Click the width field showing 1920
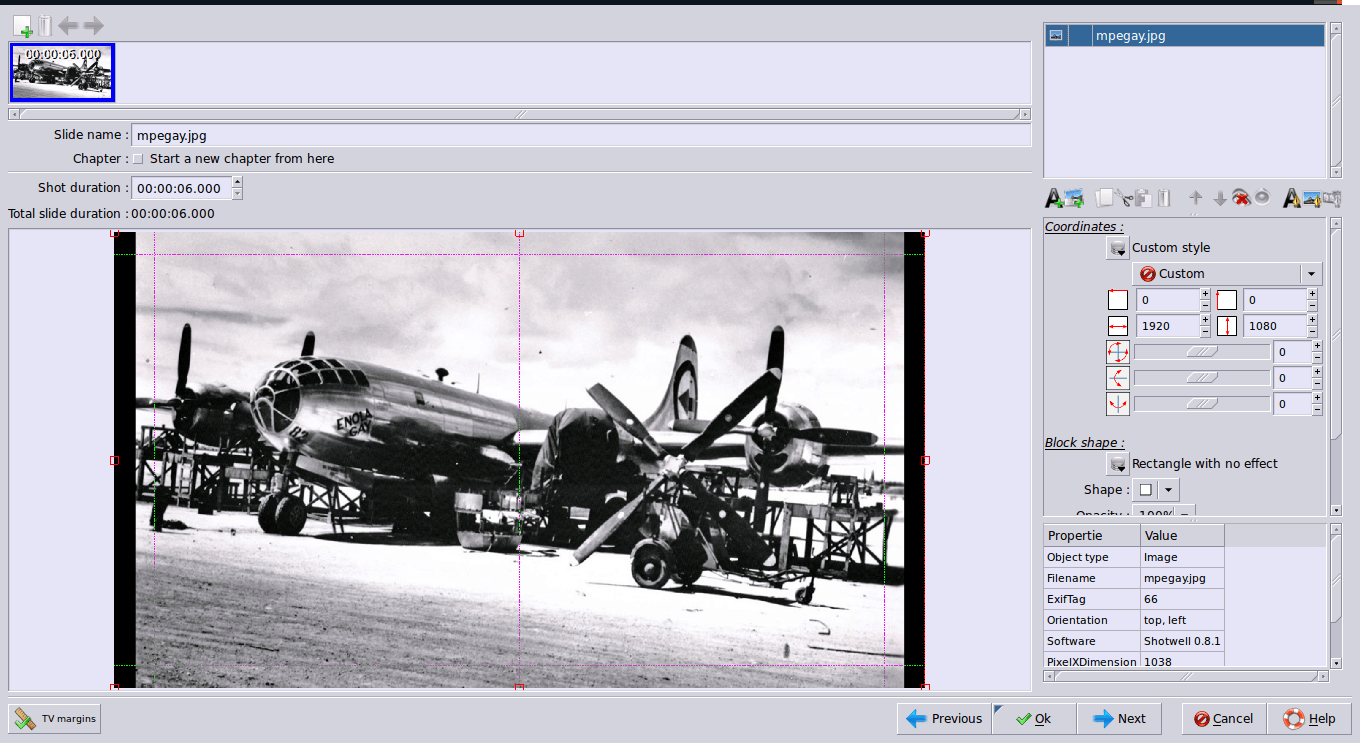Screen dimensions: 1360x743 point(1168,326)
